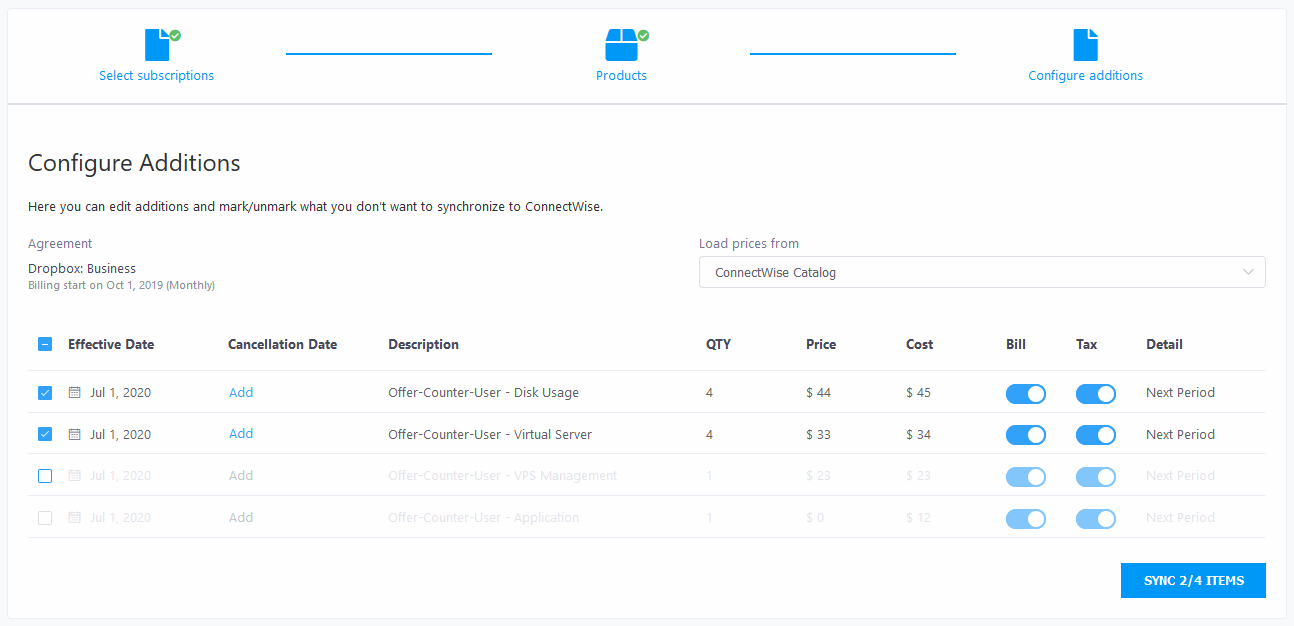This screenshot has height=626, width=1294.
Task: Toggle the select-all header checkbox
Action: click(45, 345)
